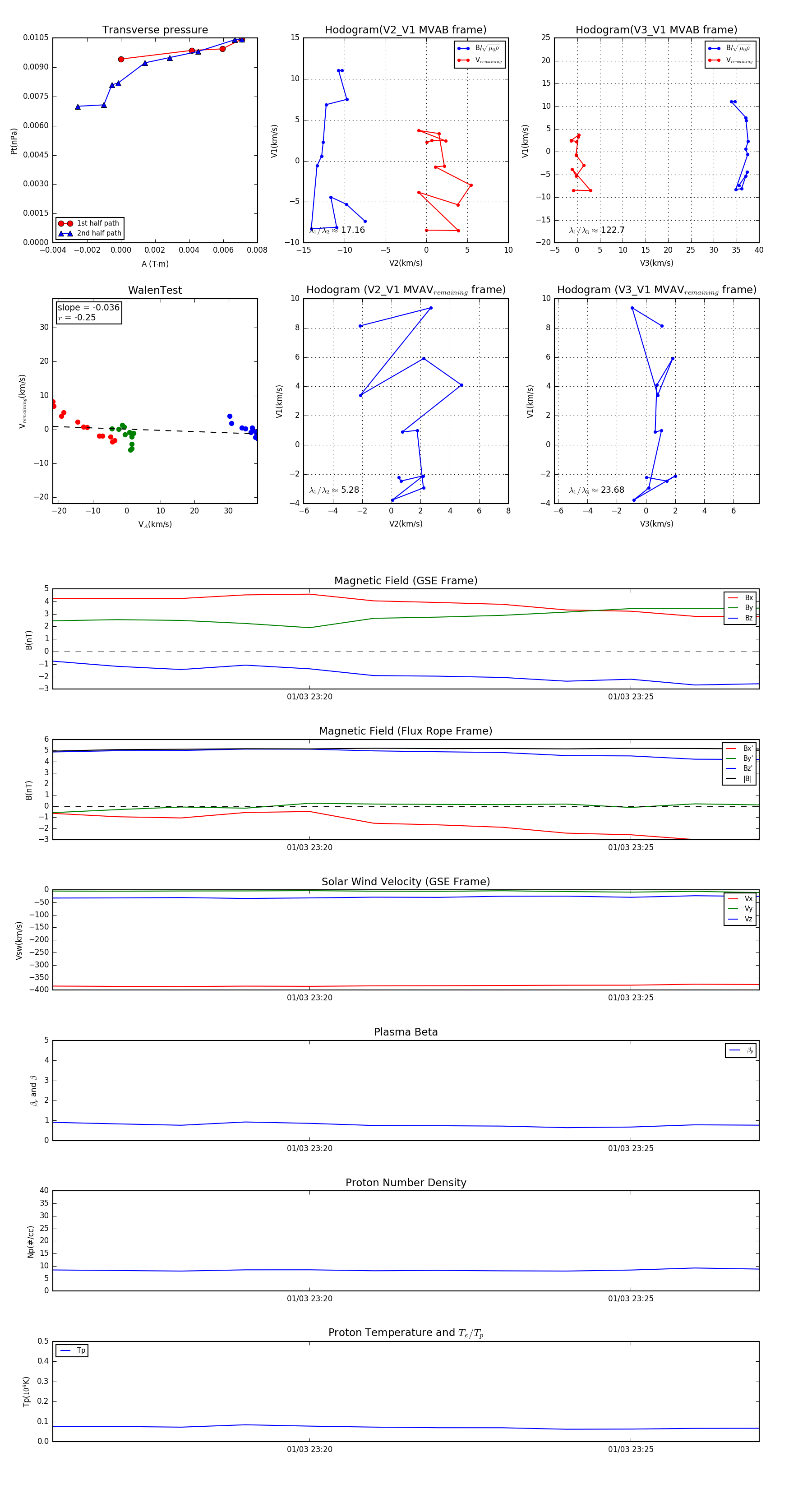Click the beta_p legend entry in Plasma Beta plot
The image size is (812, 1489).
[x=741, y=1050]
